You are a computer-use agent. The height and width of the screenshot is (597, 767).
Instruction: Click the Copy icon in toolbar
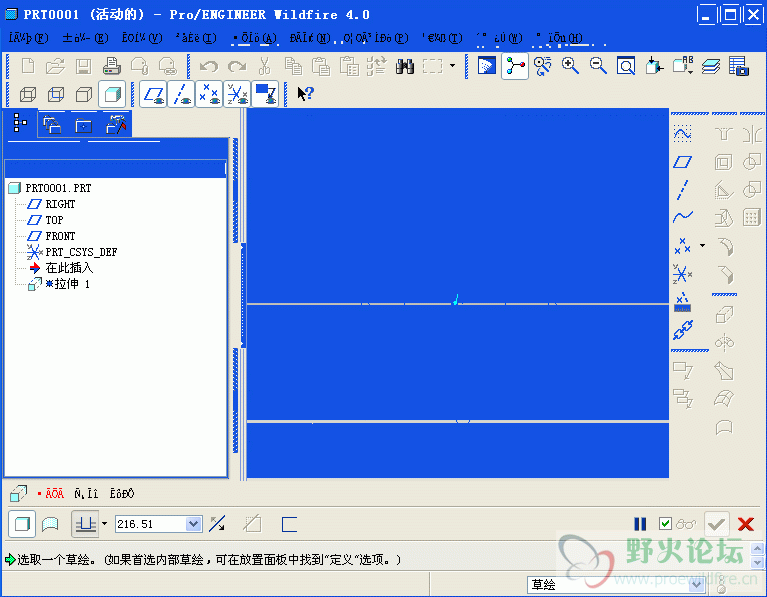pyautogui.click(x=293, y=66)
